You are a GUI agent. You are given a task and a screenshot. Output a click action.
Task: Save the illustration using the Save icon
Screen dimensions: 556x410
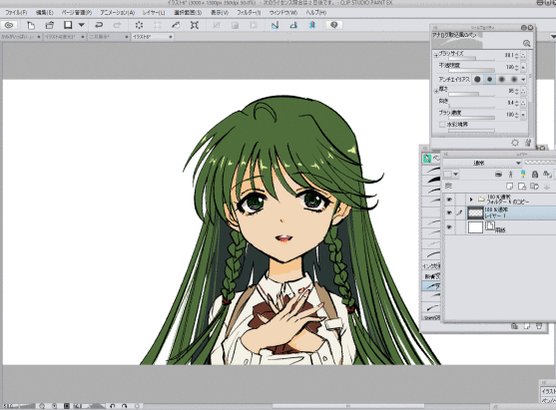tap(68, 25)
